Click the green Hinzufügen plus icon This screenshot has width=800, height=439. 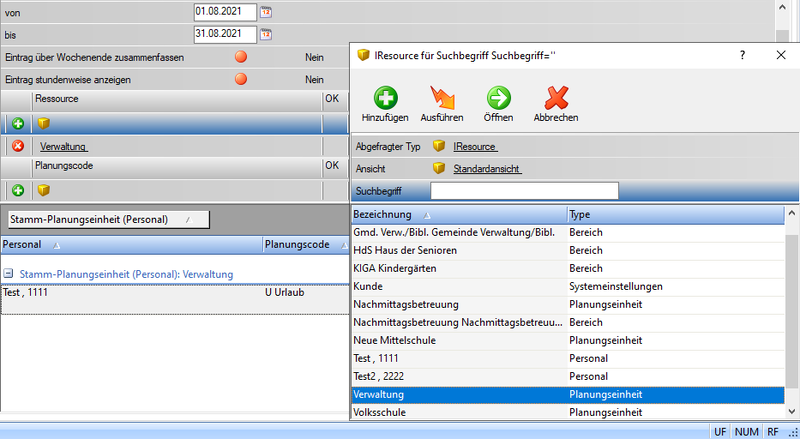(x=385, y=98)
